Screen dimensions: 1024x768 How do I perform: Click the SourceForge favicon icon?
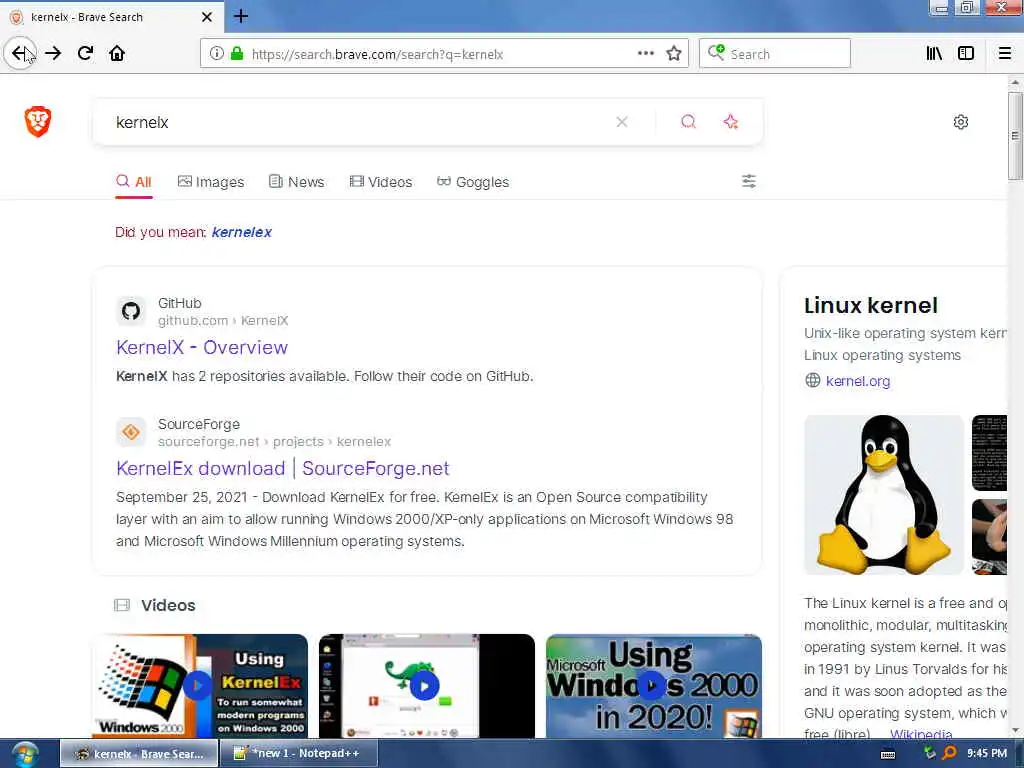131,432
